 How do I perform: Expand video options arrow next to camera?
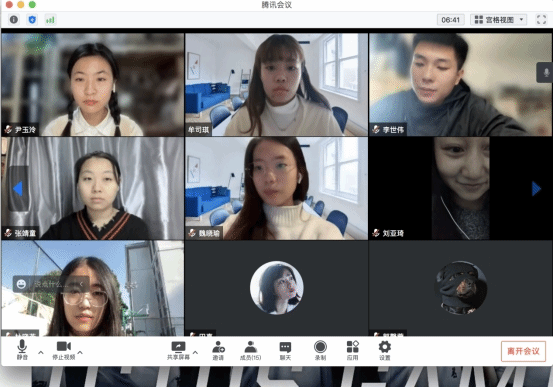coord(80,352)
